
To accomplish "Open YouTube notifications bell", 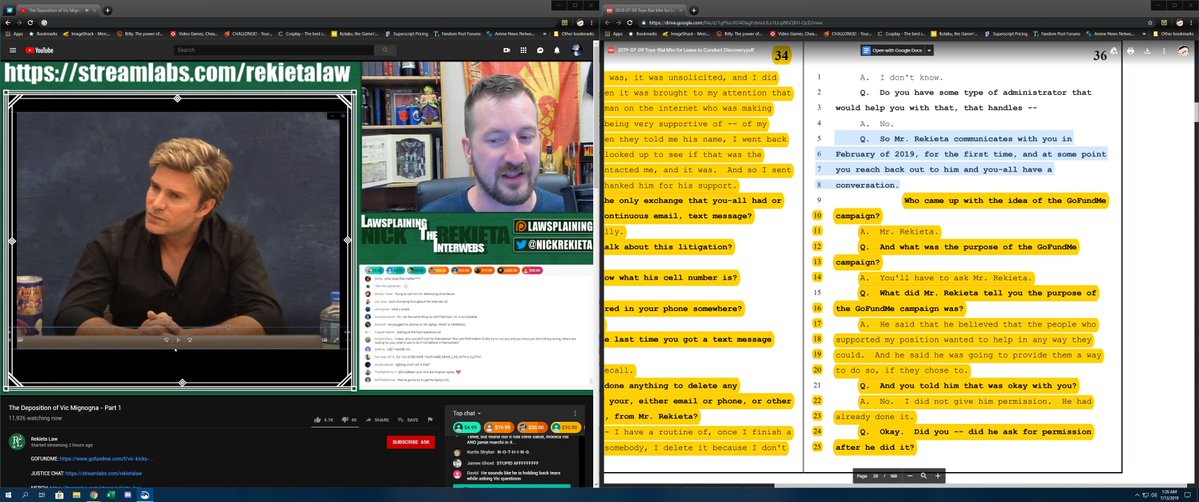I will click(557, 51).
